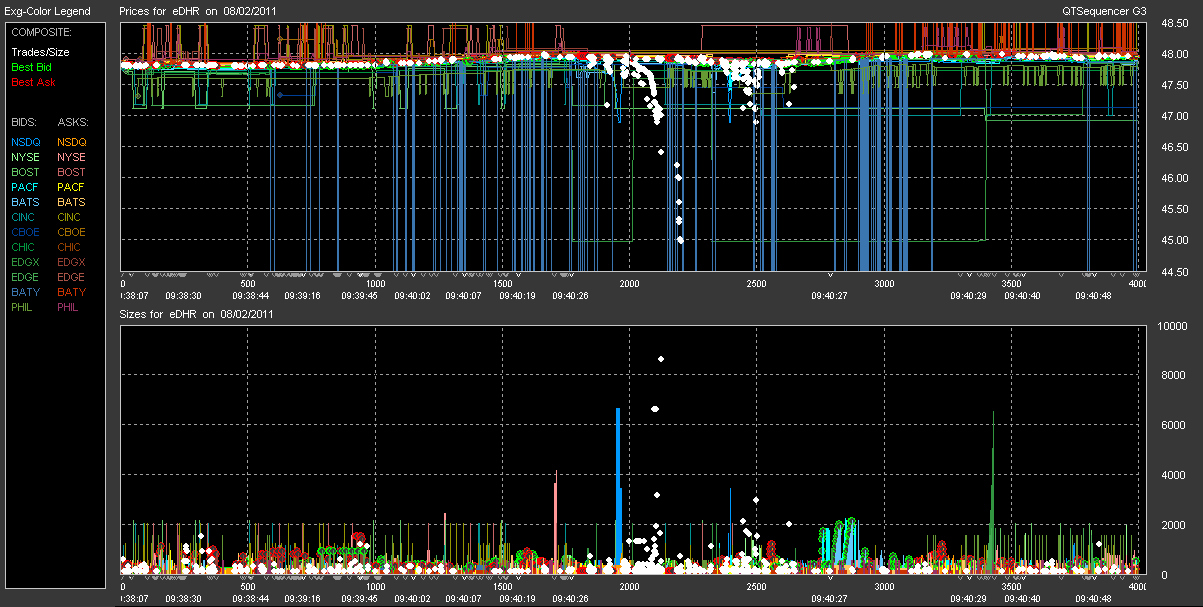The width and height of the screenshot is (1203, 607).
Task: Click the green Best Bid legend label
Action: 30,67
